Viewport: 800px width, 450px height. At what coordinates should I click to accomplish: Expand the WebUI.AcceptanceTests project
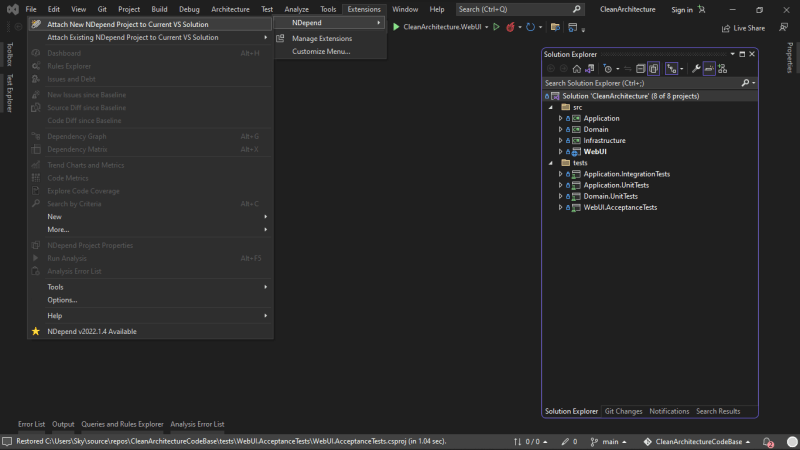click(560, 208)
